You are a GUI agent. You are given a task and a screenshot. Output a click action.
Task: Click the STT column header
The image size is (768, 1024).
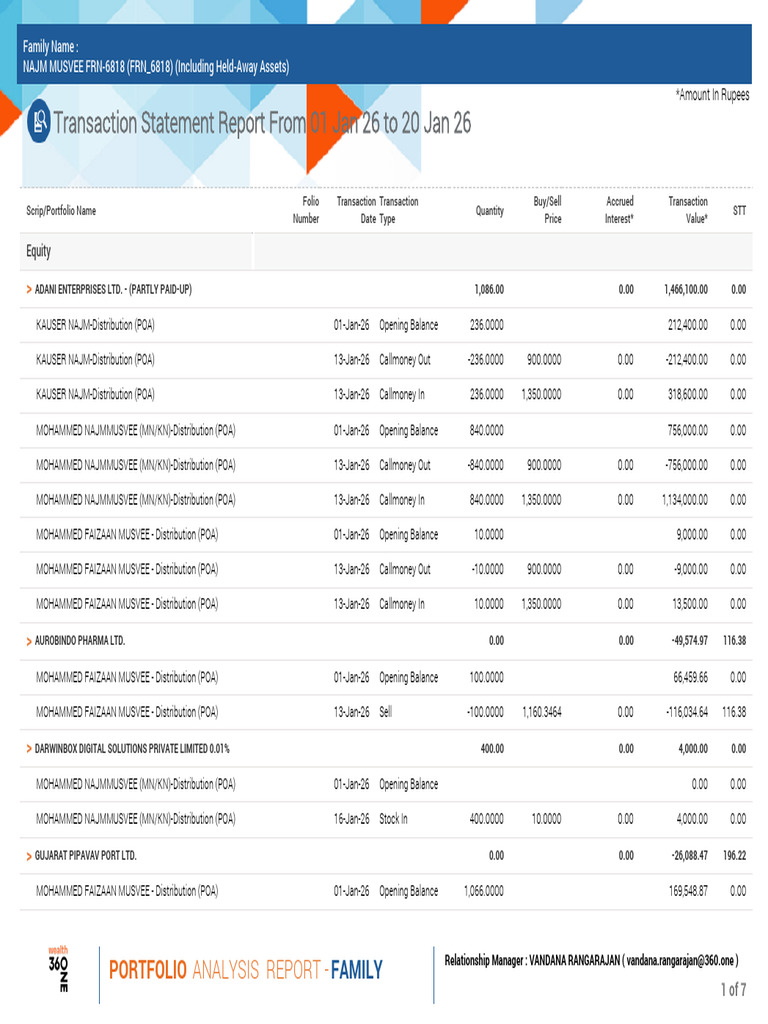739,210
